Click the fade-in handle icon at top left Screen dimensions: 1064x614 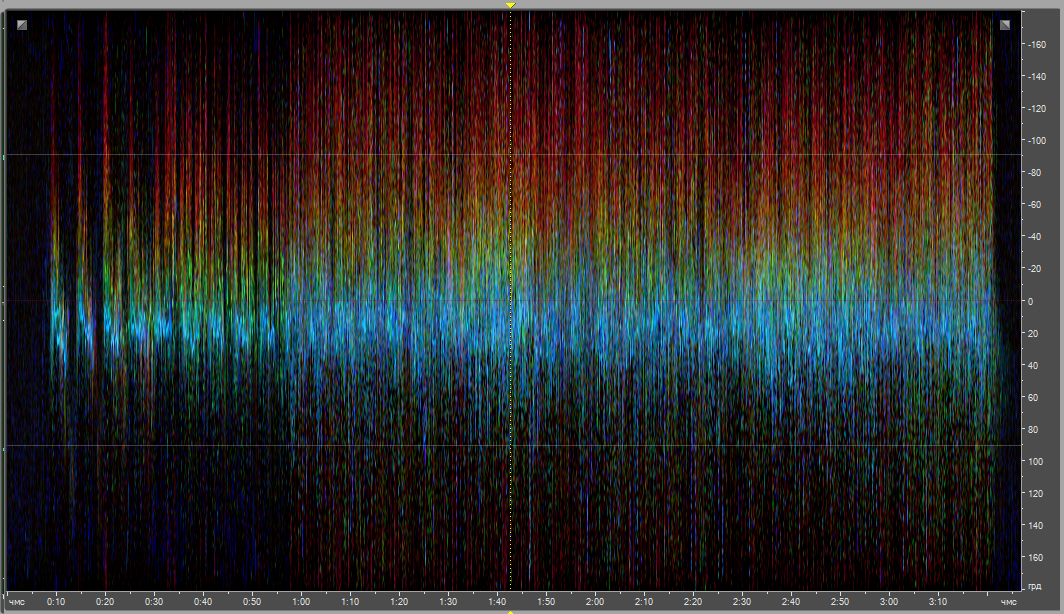coord(22,25)
